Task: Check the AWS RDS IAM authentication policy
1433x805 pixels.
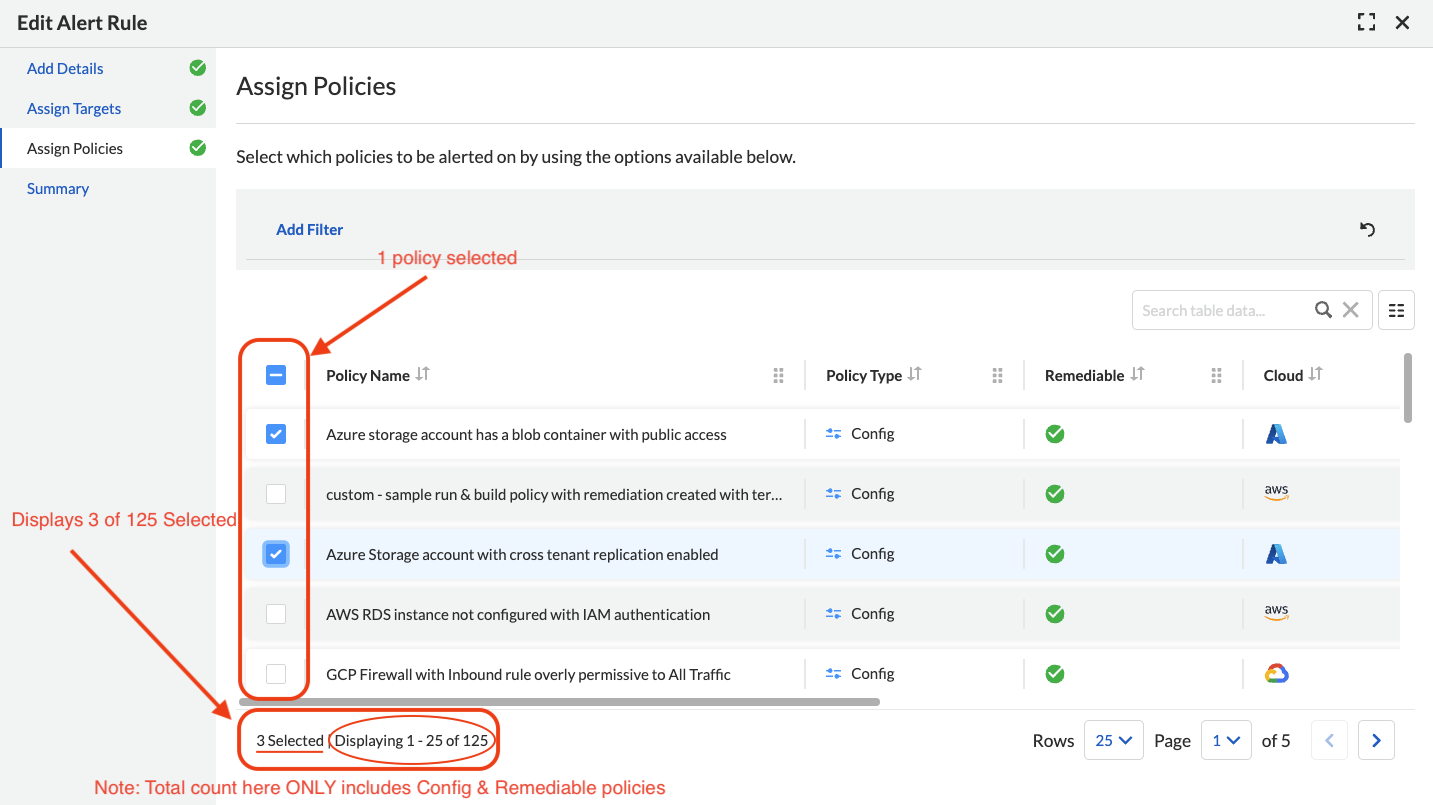Action: pyautogui.click(x=276, y=614)
